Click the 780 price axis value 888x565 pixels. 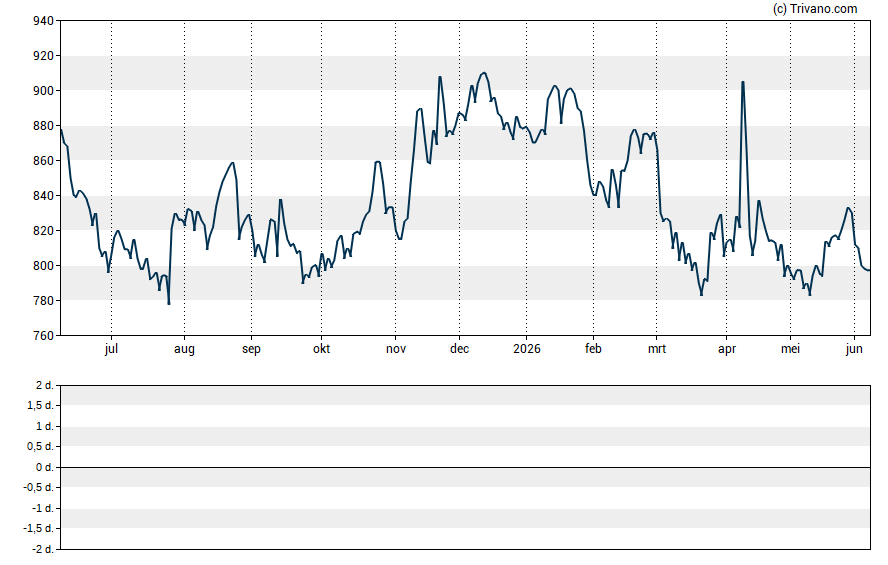pos(43,301)
